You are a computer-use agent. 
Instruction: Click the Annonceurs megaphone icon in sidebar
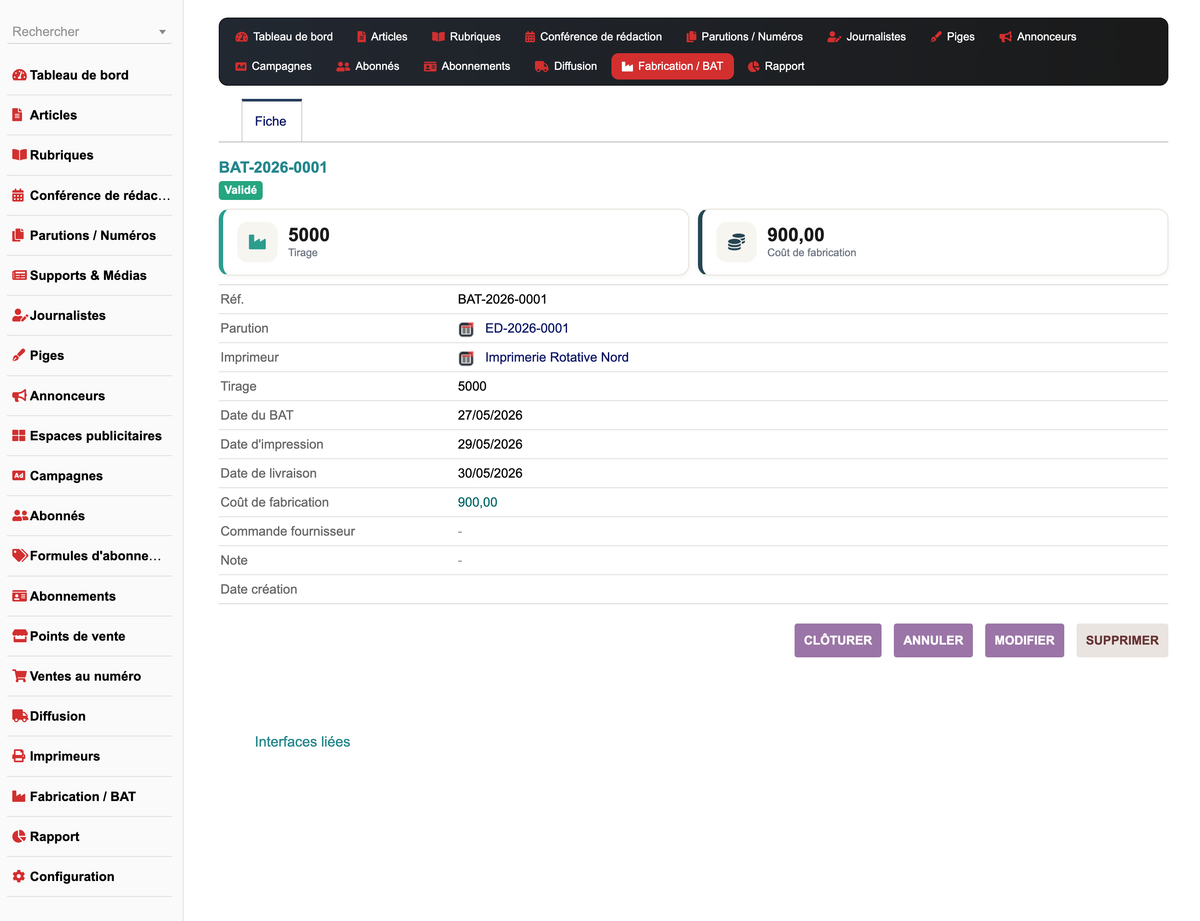[x=19, y=396]
